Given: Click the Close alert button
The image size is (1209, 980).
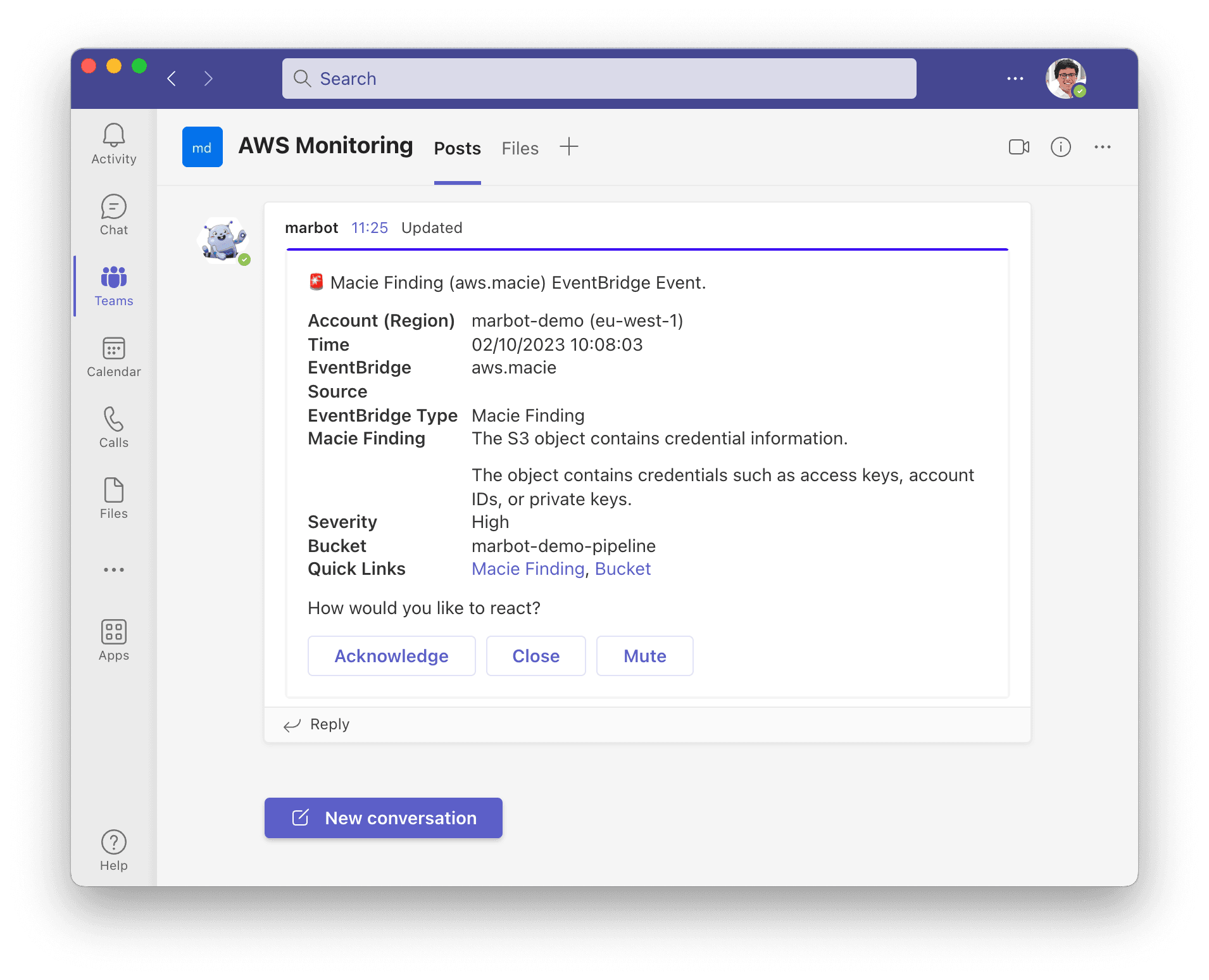Looking at the screenshot, I should [536, 656].
